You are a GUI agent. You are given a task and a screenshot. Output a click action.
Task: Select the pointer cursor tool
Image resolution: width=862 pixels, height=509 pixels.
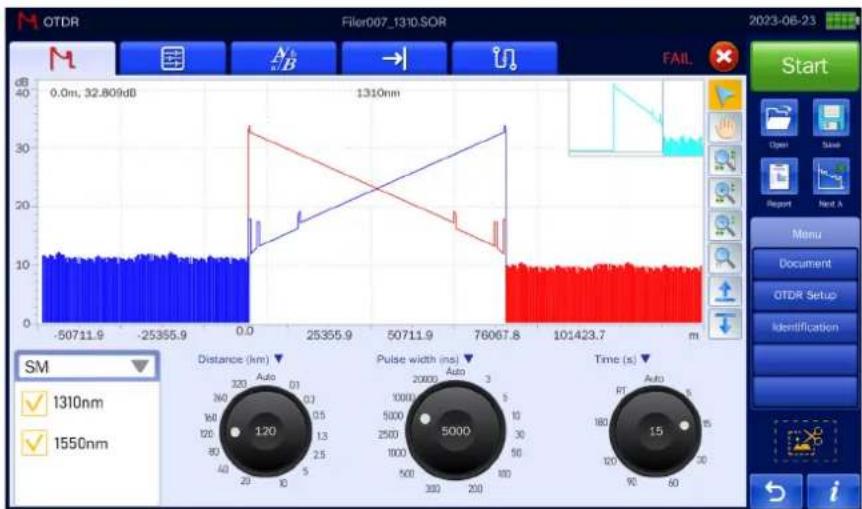(725, 96)
